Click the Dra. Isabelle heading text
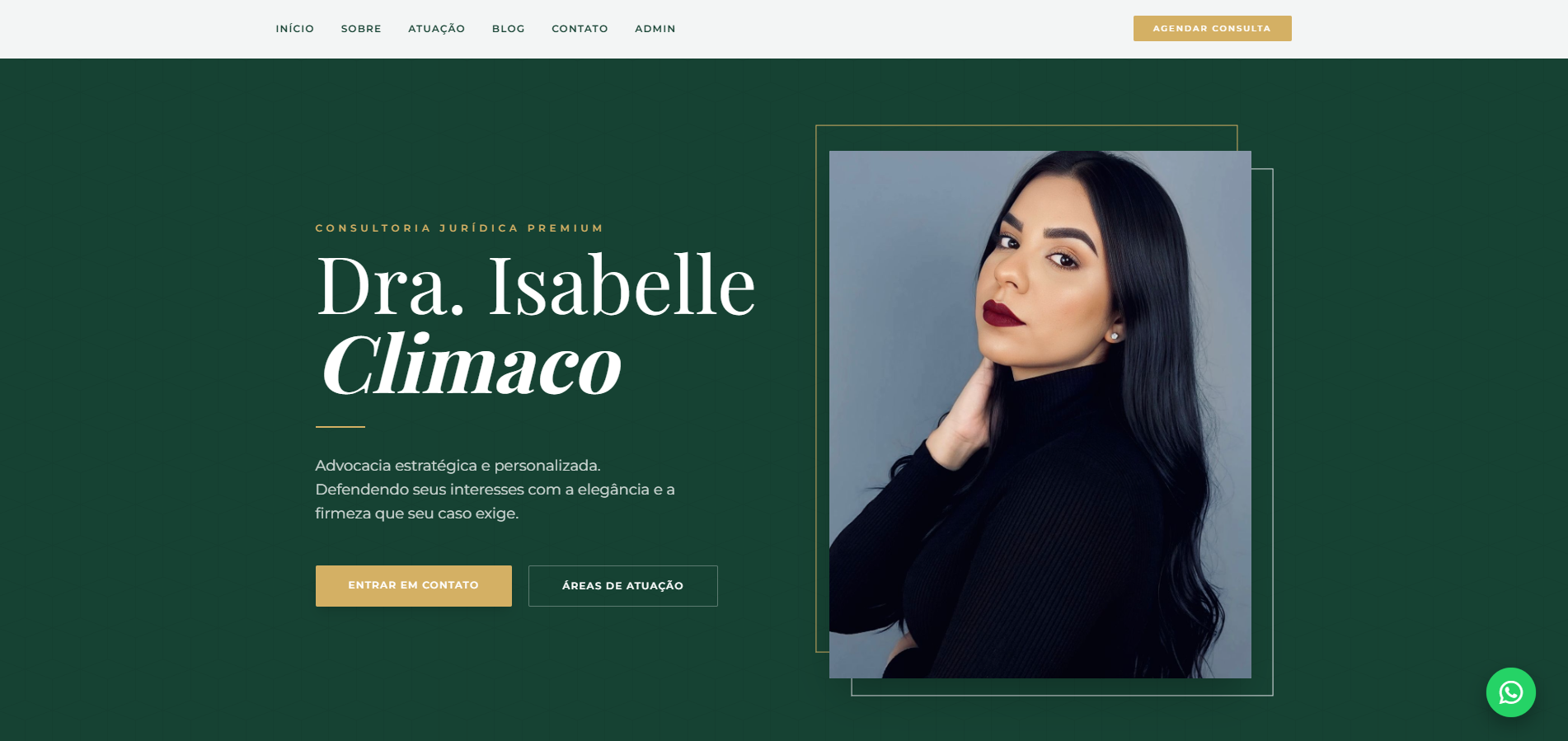 (x=535, y=286)
